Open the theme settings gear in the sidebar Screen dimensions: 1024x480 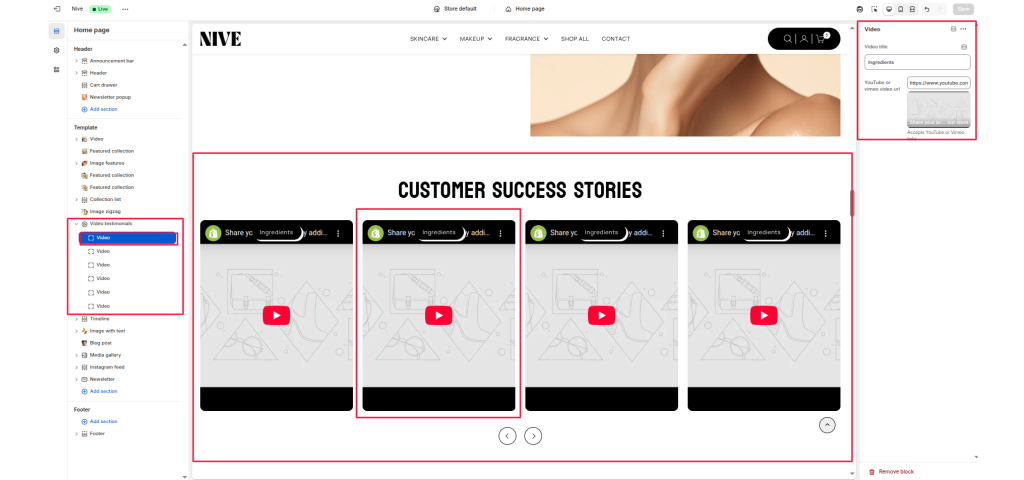57,50
